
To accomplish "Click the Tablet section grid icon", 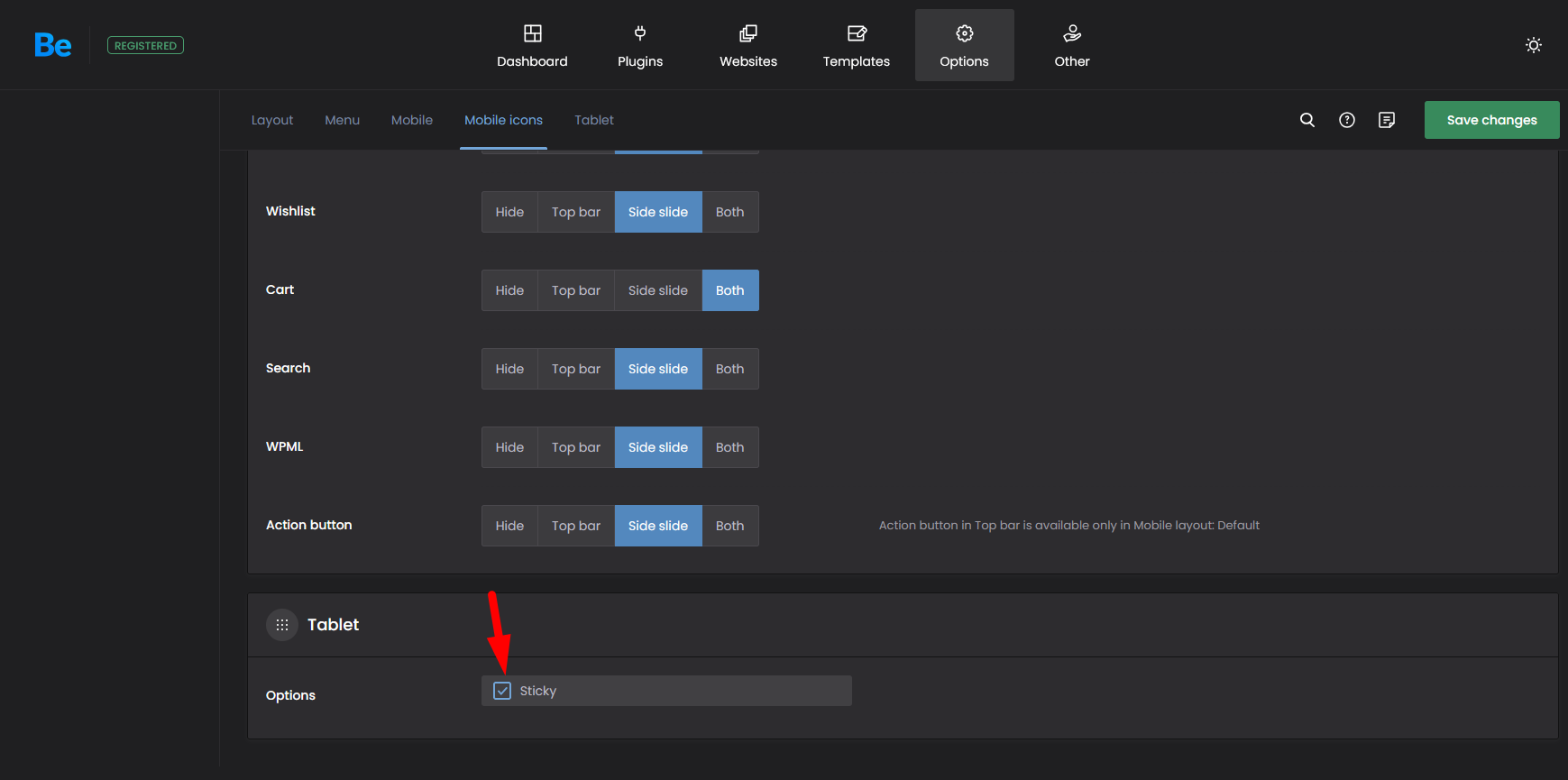I will (282, 625).
